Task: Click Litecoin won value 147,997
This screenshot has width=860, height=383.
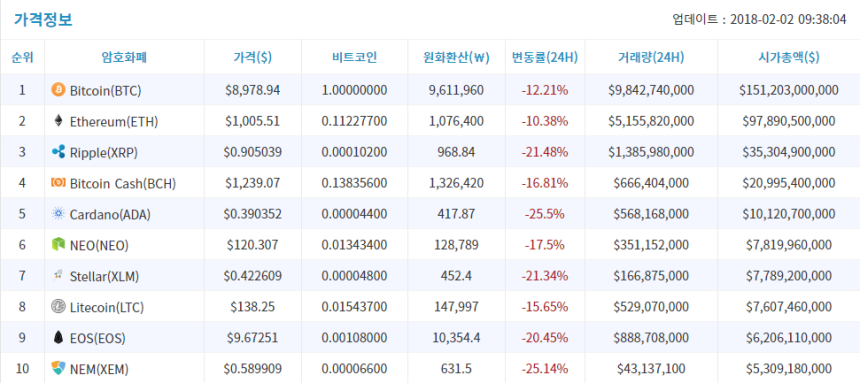Action: click(x=456, y=306)
